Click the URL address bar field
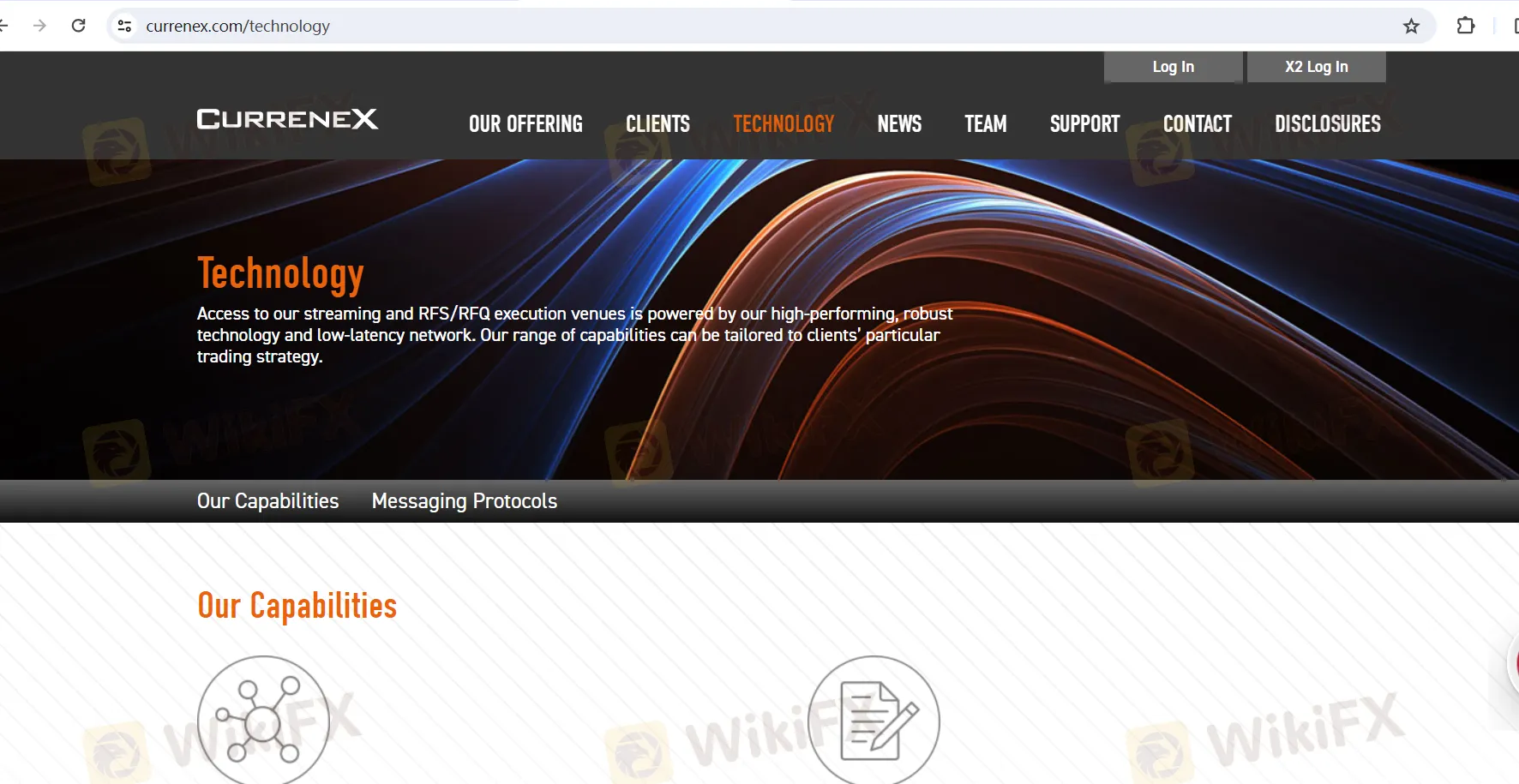 (x=686, y=26)
